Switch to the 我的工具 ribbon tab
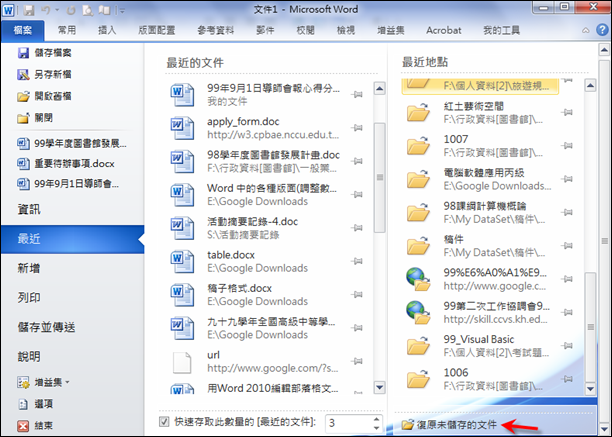This screenshot has width=612, height=437. click(x=502, y=30)
